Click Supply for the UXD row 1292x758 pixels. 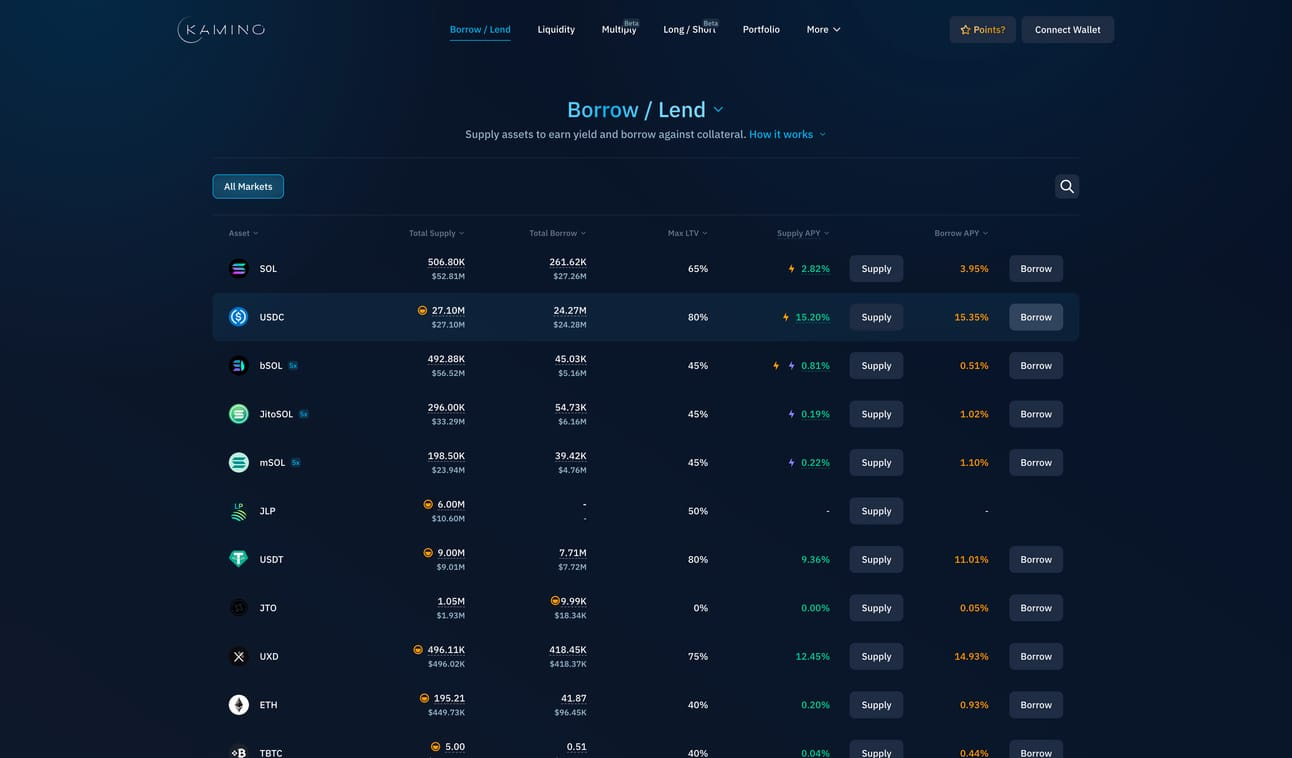point(876,657)
